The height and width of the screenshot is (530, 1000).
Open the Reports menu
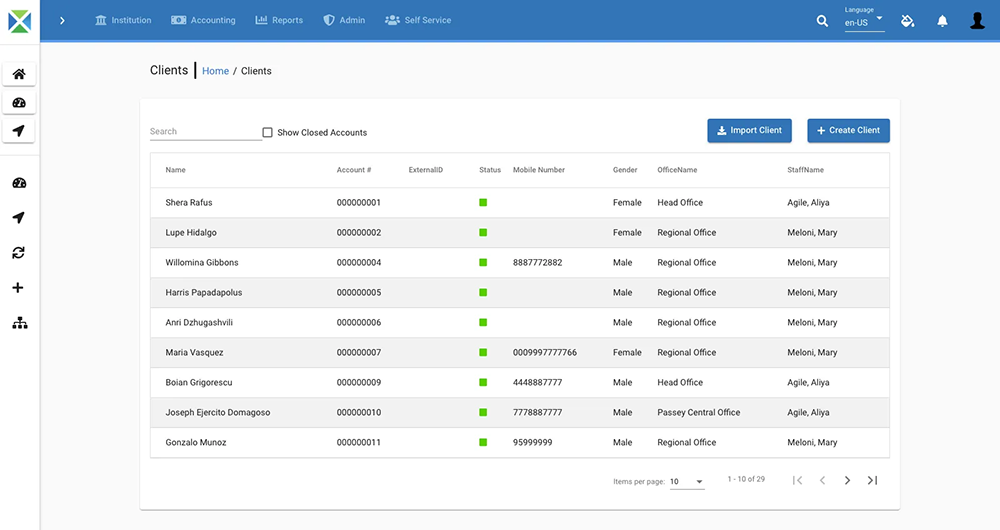pos(279,20)
